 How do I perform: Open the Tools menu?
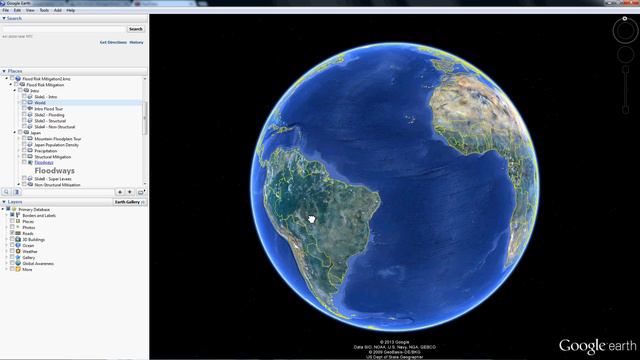[x=44, y=10]
